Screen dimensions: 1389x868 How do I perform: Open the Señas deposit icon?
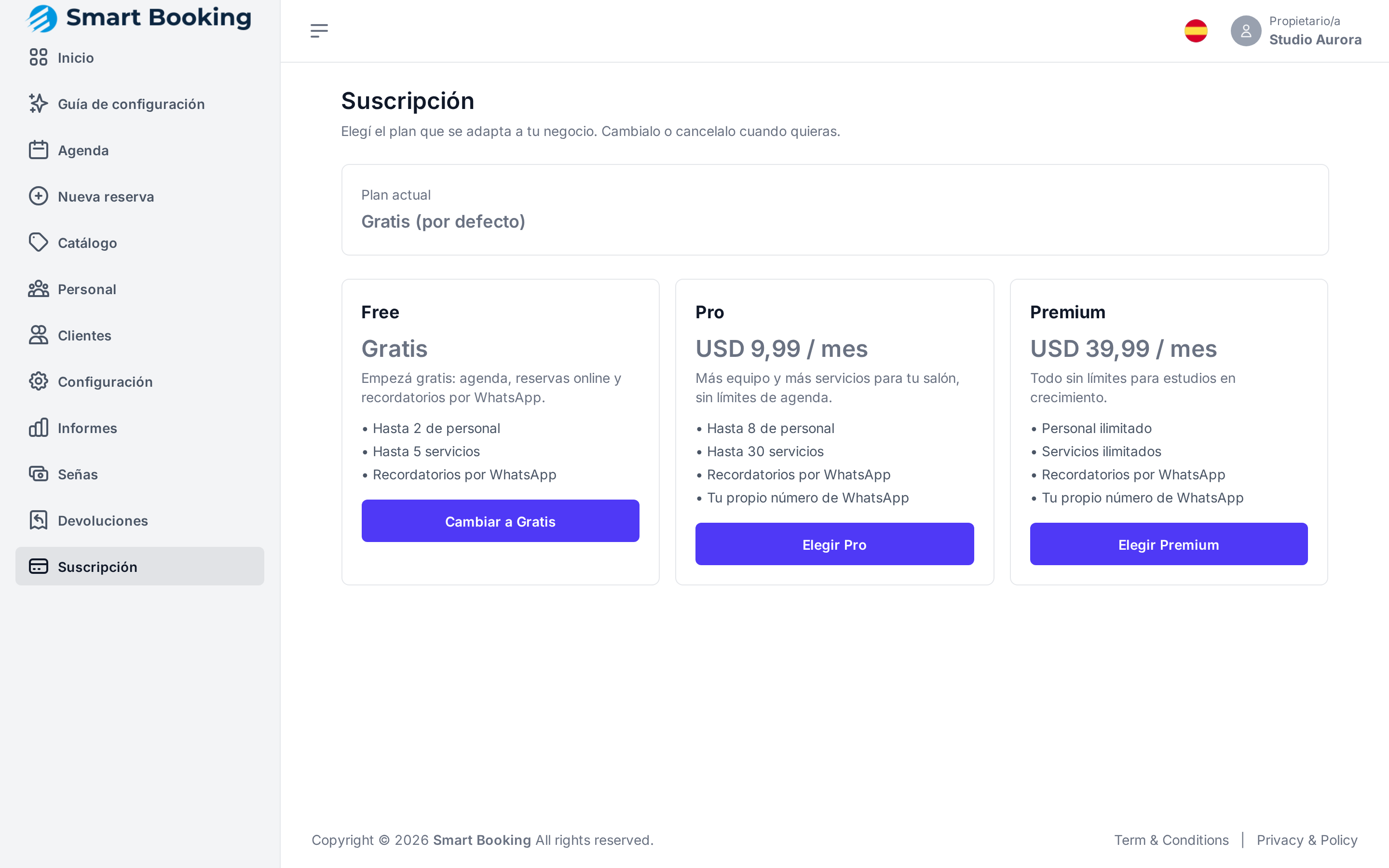pos(39,474)
